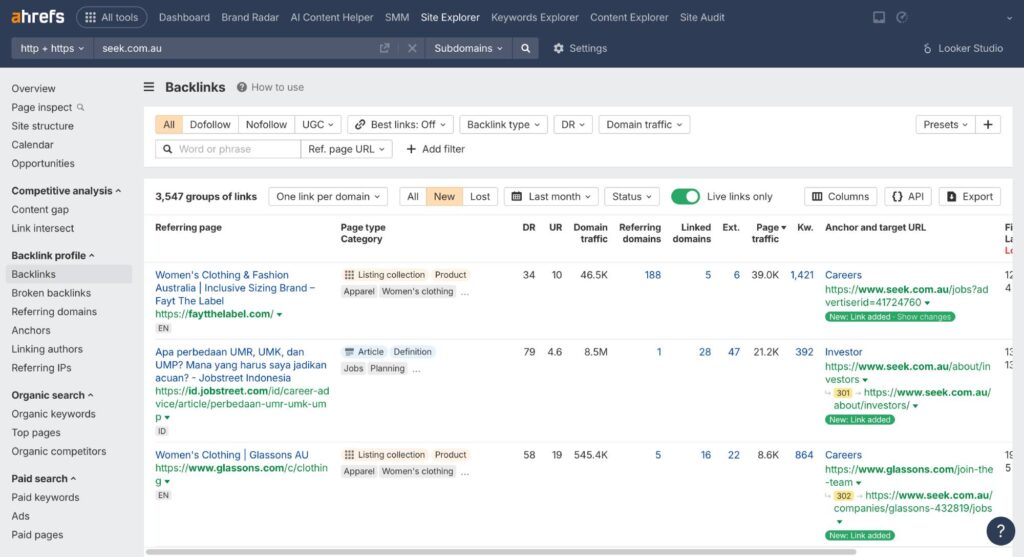Clear the seek.com.au URL field
The height and width of the screenshot is (557, 1024).
(x=412, y=48)
